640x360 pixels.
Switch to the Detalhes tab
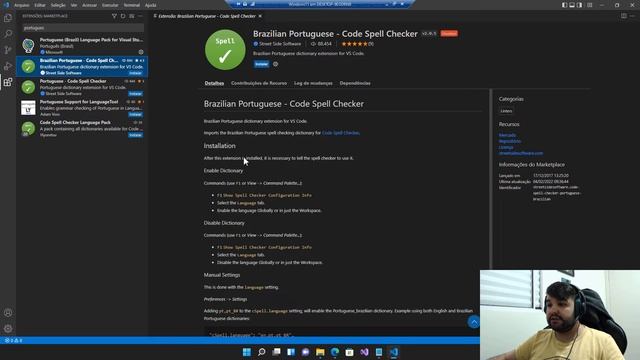click(214, 83)
